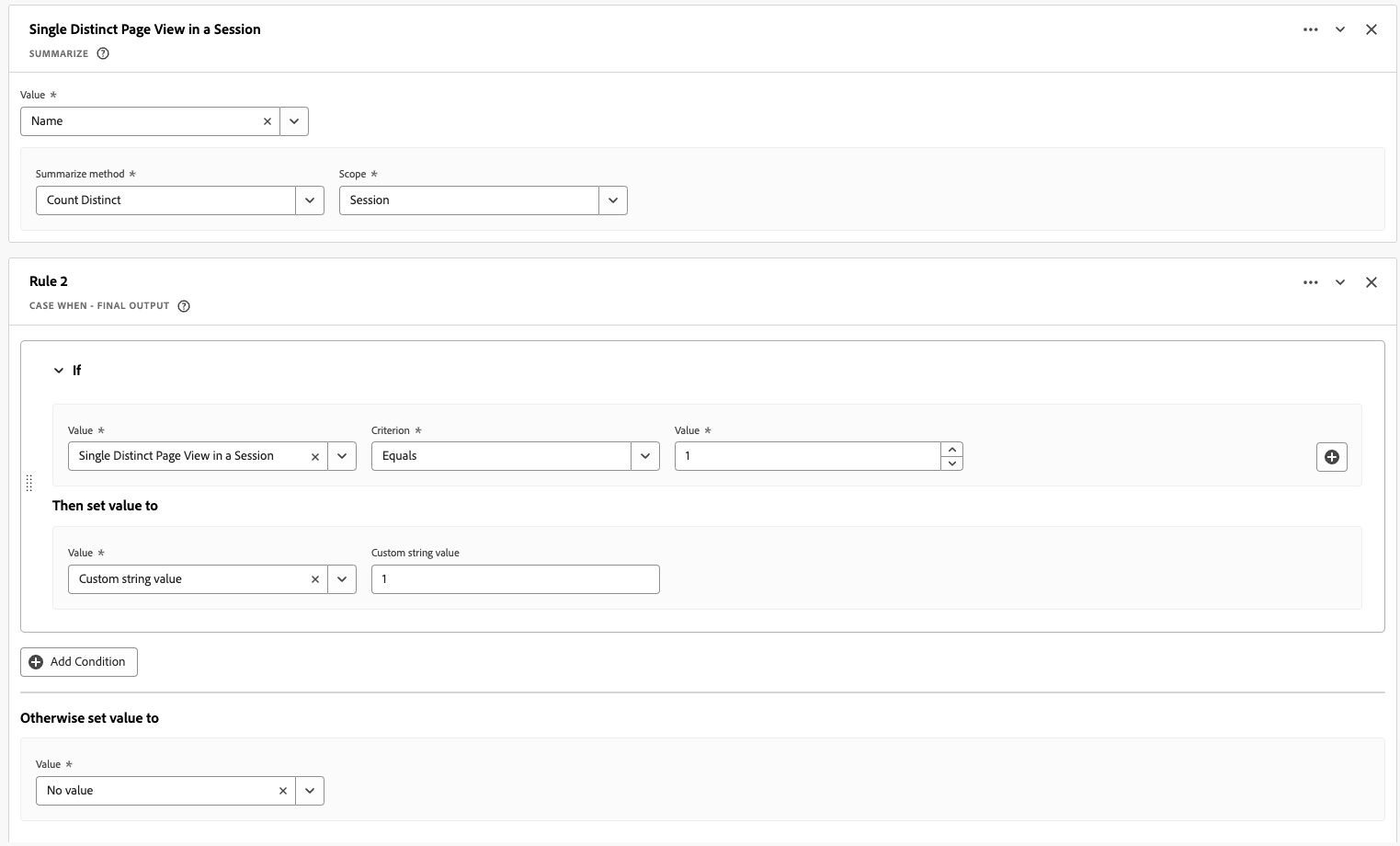Remove Single Distinct Page View from the If condition
Screen dimensions: 1400x846
coord(315,455)
